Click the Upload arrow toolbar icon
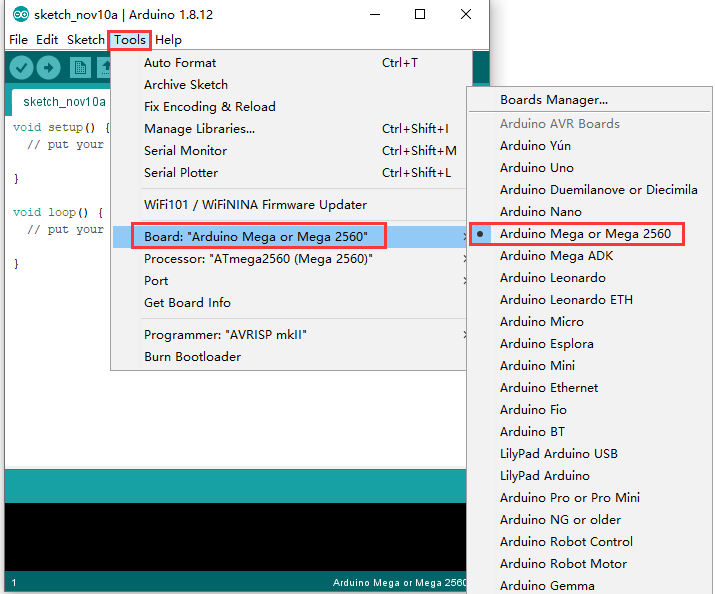This screenshot has width=715, height=594. click(x=49, y=67)
